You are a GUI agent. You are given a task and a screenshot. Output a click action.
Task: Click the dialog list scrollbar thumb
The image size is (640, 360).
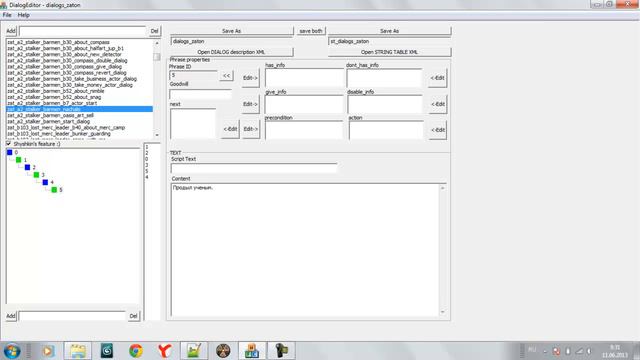(157, 57)
